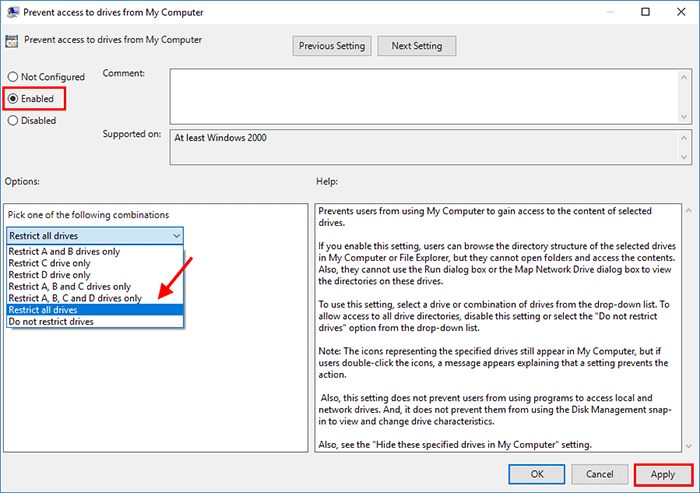Click the Supported on scroll up arrow
This screenshot has height=493, width=700.
[x=684, y=138]
